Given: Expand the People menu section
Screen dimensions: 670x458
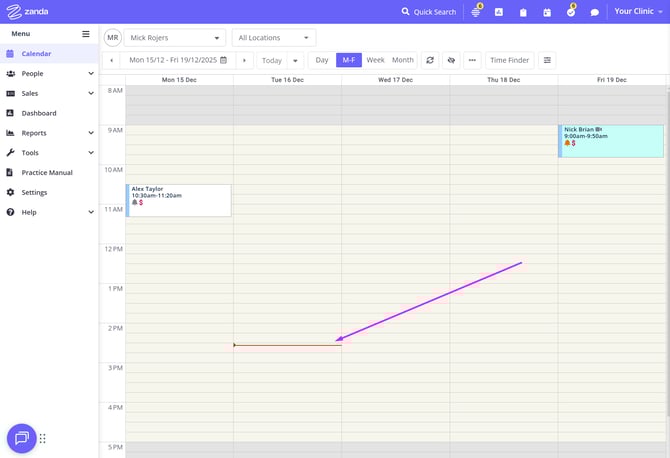Looking at the screenshot, I should (x=50, y=73).
